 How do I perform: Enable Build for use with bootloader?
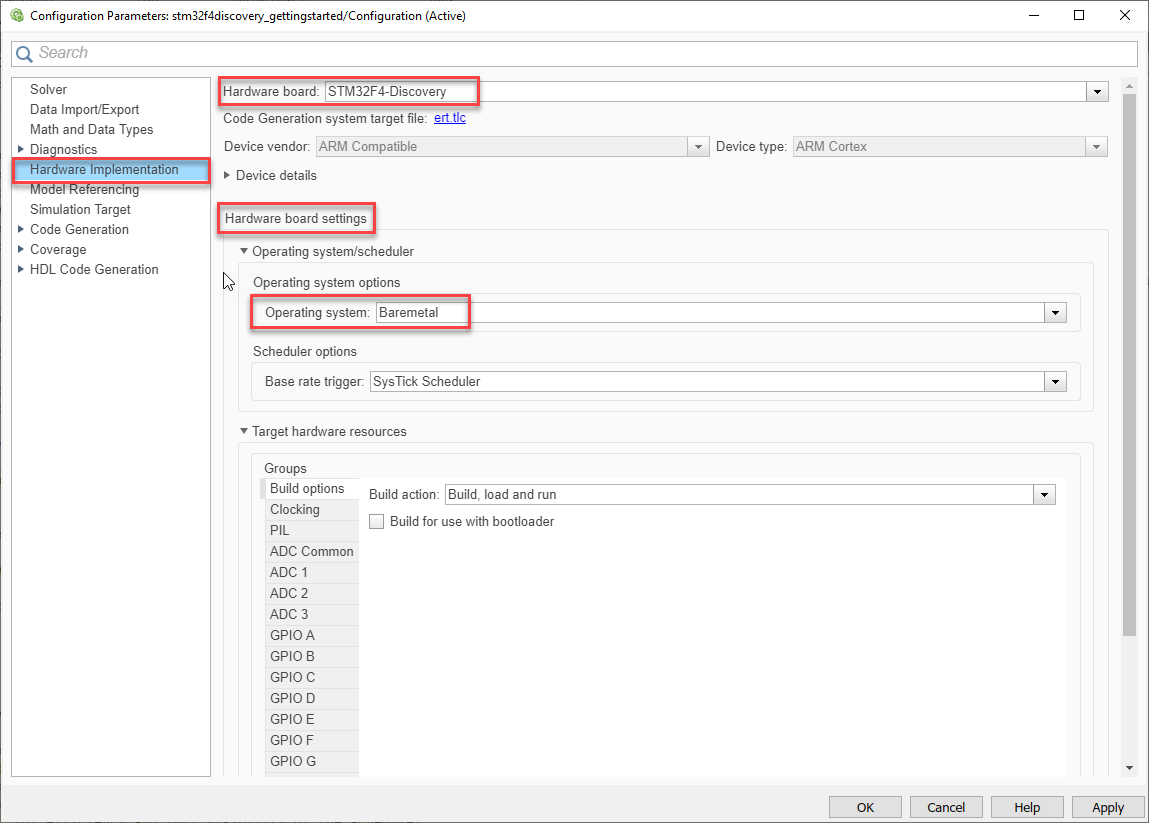[x=377, y=522]
